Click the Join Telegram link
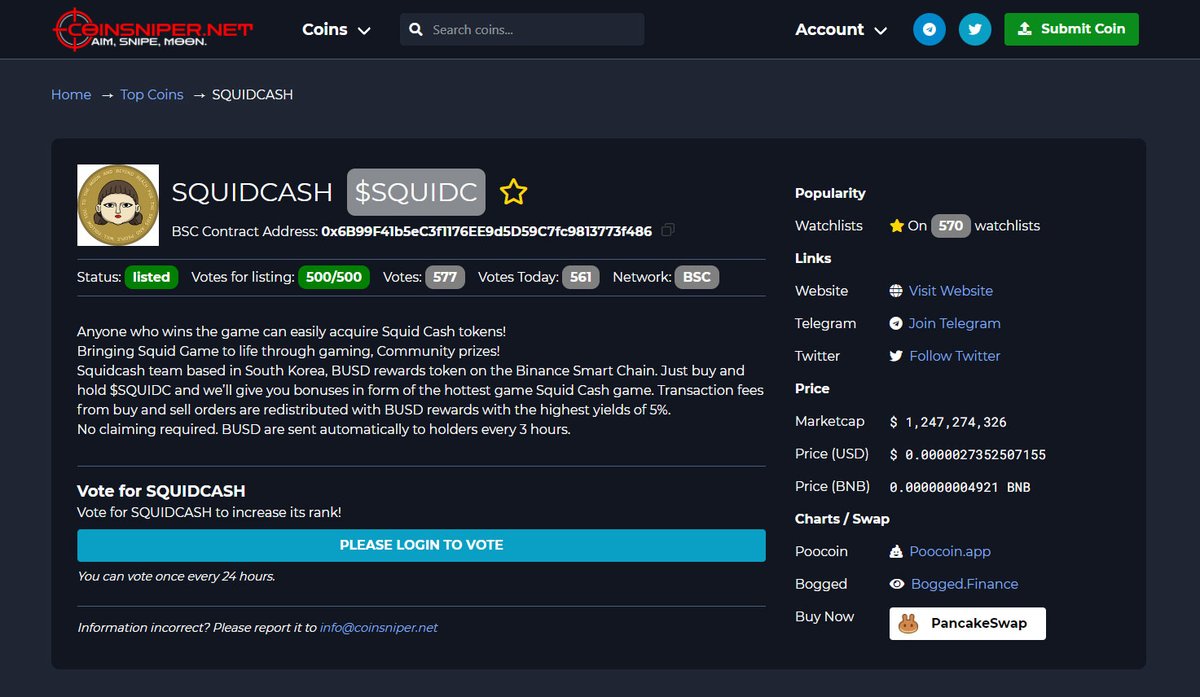1200x697 pixels. click(955, 324)
